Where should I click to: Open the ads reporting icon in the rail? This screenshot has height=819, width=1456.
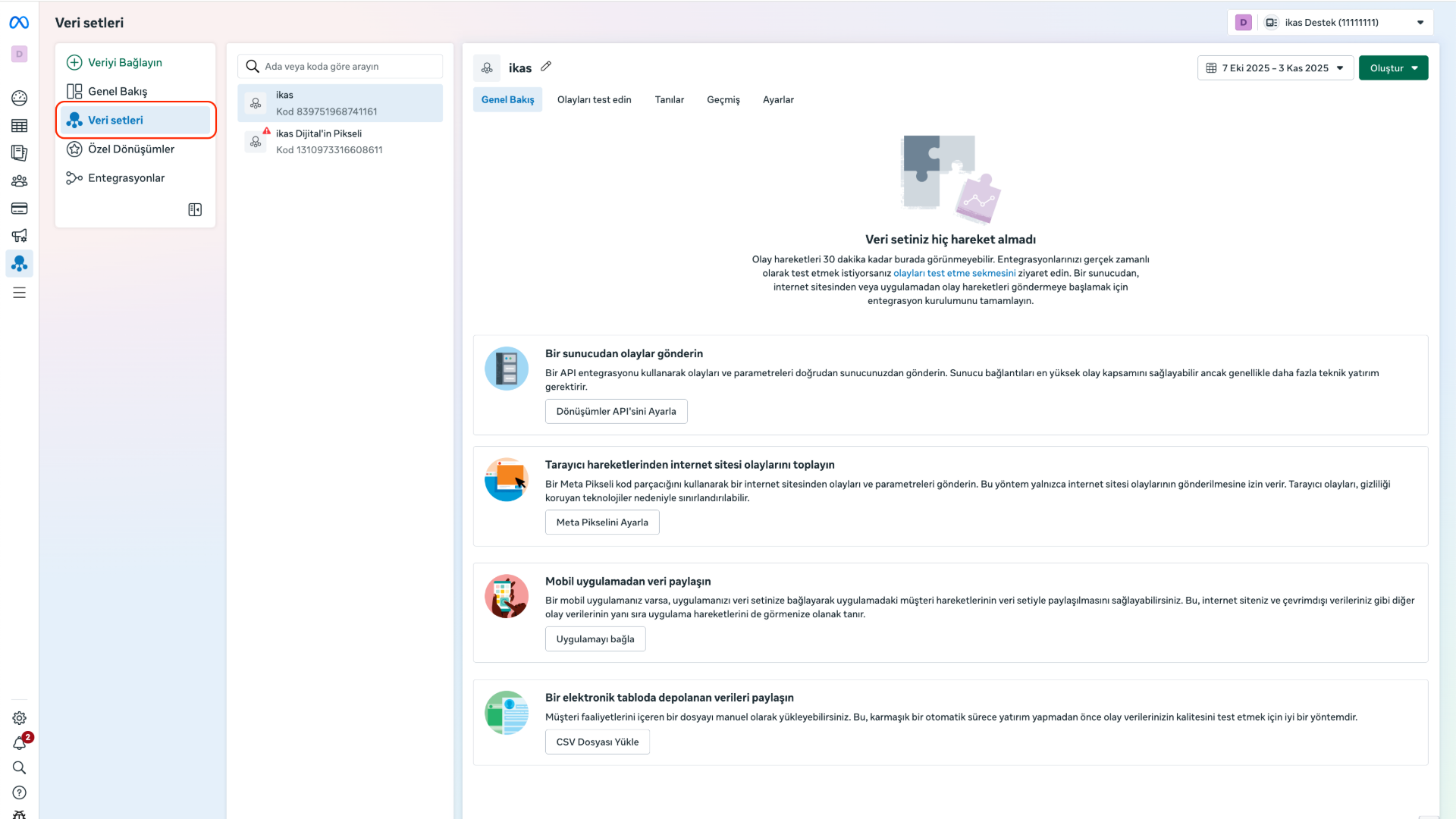(x=20, y=153)
